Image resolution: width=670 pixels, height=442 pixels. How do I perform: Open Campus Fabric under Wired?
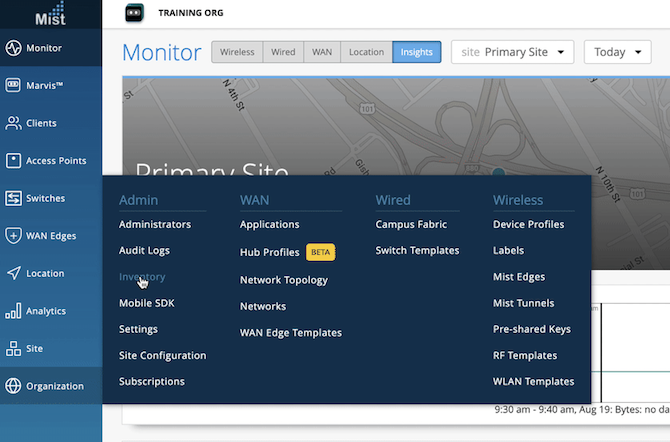pyautogui.click(x=410, y=225)
